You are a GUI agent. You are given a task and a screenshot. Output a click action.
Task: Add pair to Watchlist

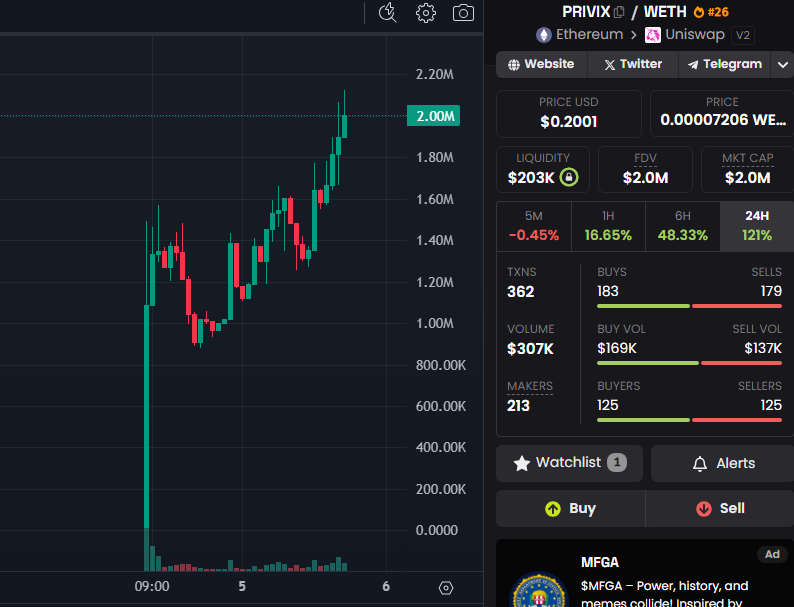569,463
